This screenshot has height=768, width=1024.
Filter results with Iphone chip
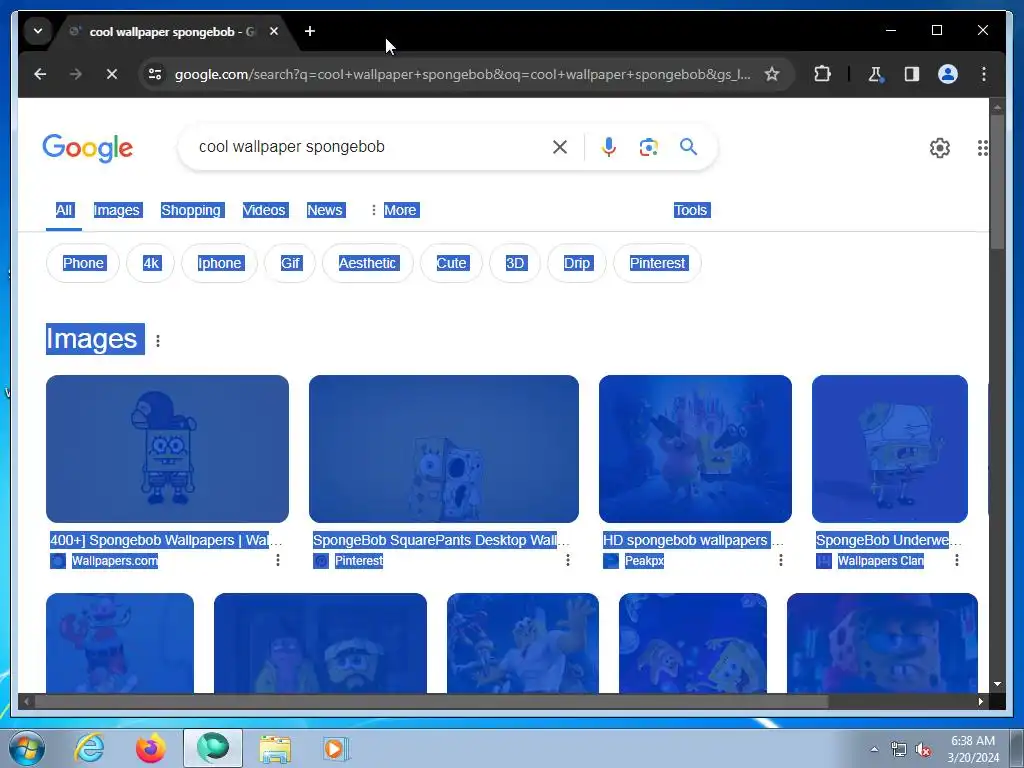(x=219, y=263)
